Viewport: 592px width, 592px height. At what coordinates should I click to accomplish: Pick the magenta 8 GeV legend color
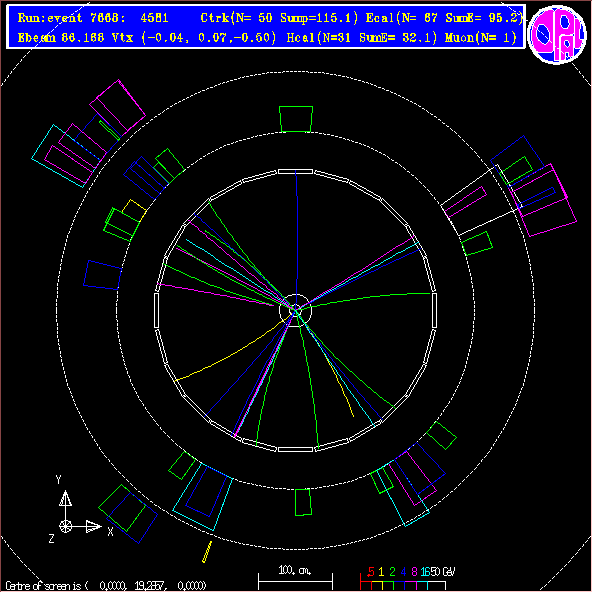[410, 585]
